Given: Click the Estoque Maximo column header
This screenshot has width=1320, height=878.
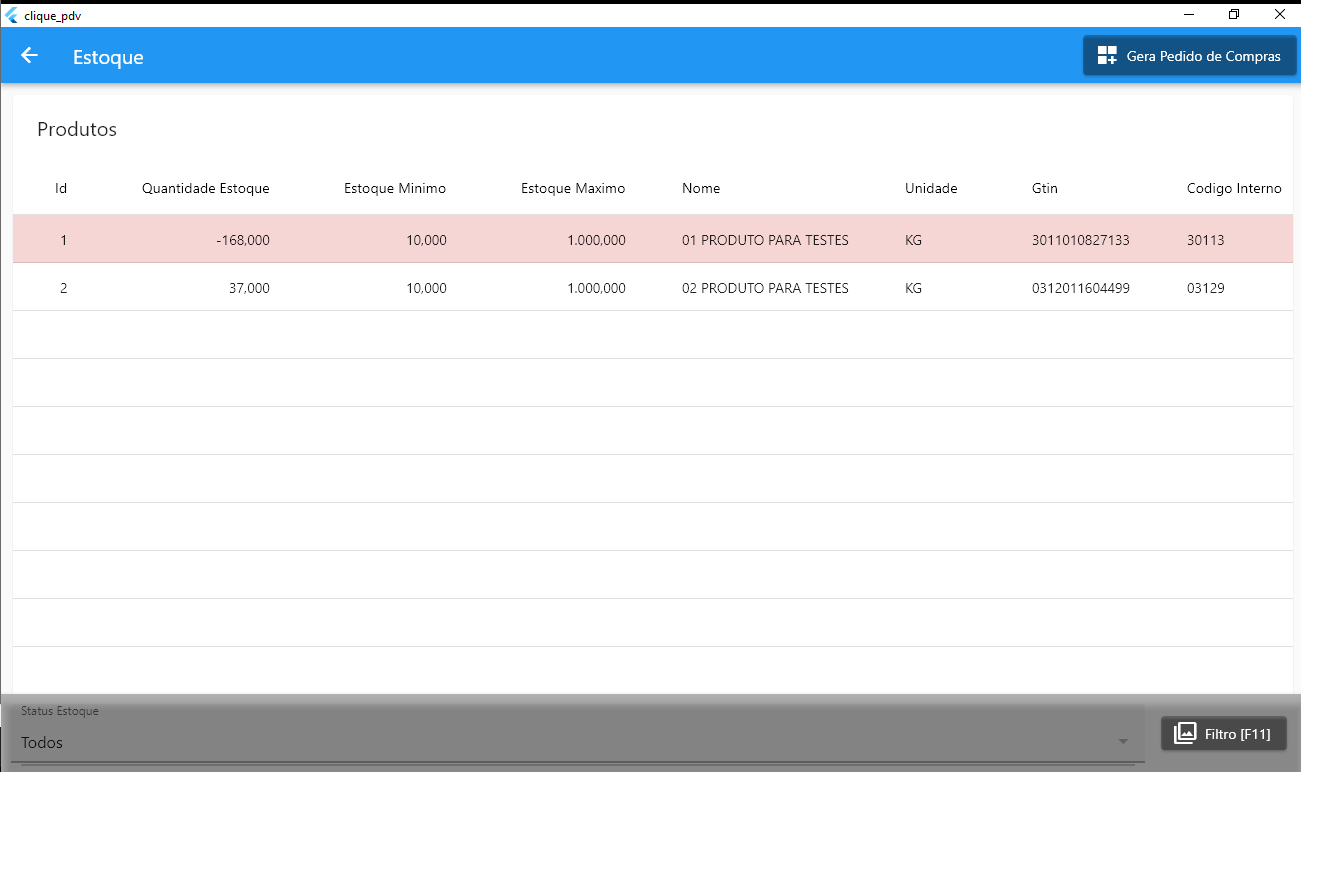Looking at the screenshot, I should tap(573, 188).
